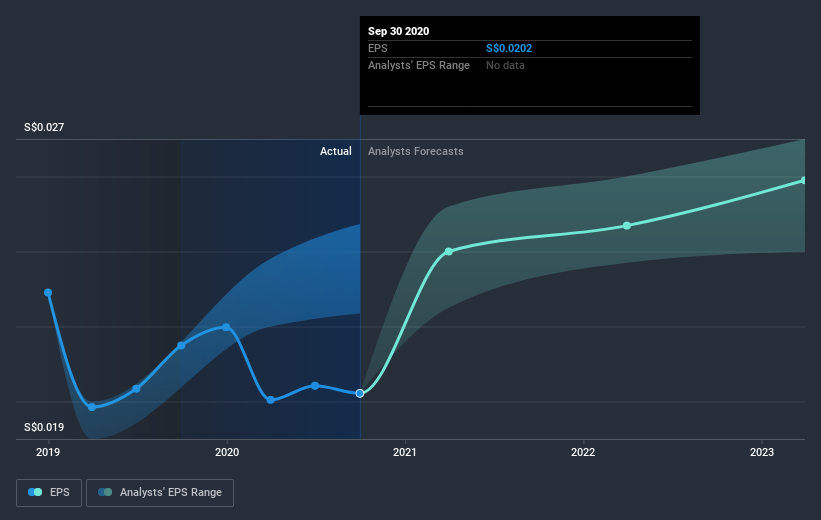The image size is (821, 520).
Task: Toggle the Analysts' EPS Range legend
Action: pyautogui.click(x=160, y=493)
